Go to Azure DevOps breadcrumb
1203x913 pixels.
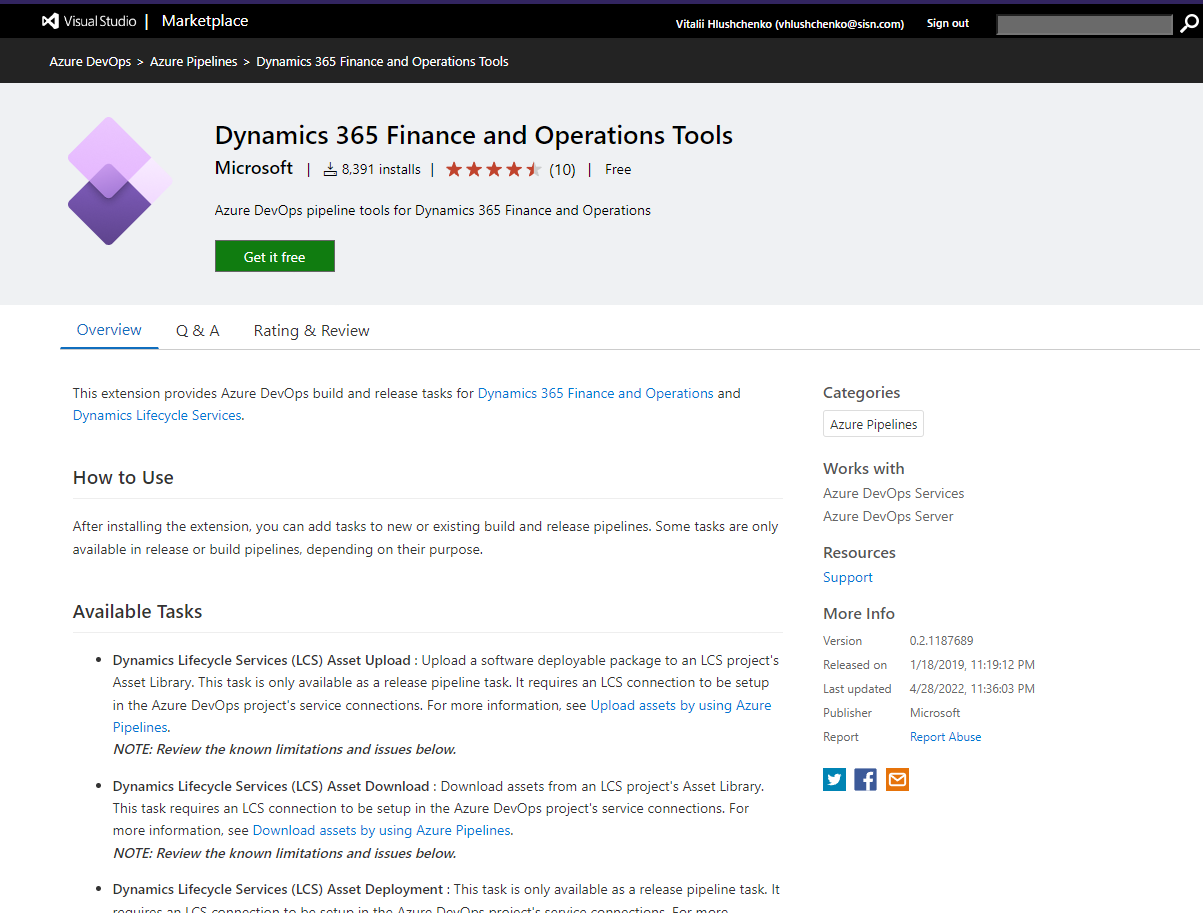click(x=90, y=62)
